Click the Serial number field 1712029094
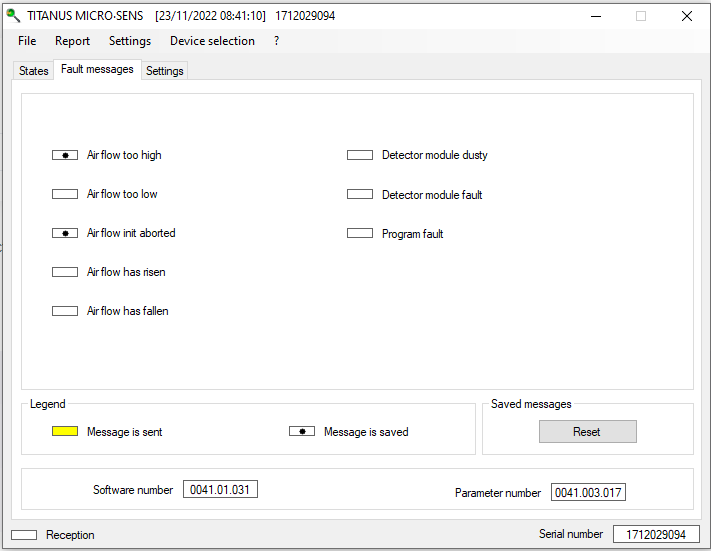Screen dimensions: 711x551 click(656, 534)
